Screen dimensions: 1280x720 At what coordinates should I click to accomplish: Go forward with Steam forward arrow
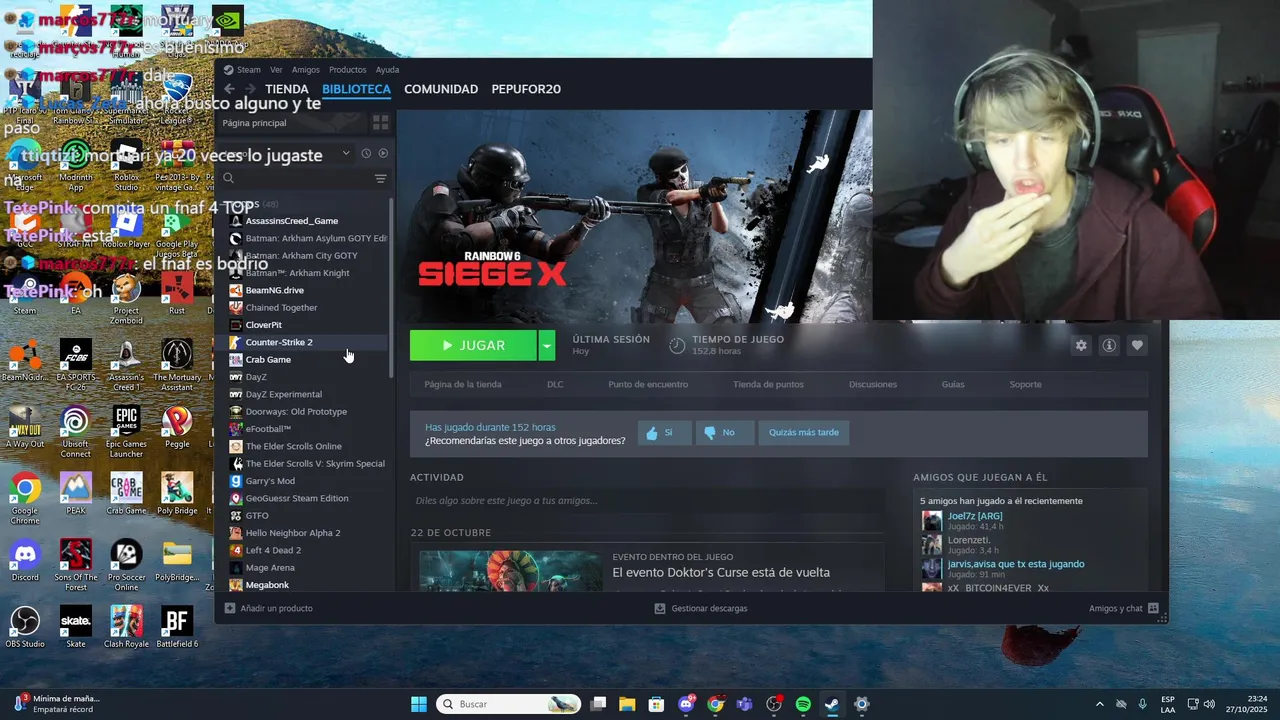point(250,89)
